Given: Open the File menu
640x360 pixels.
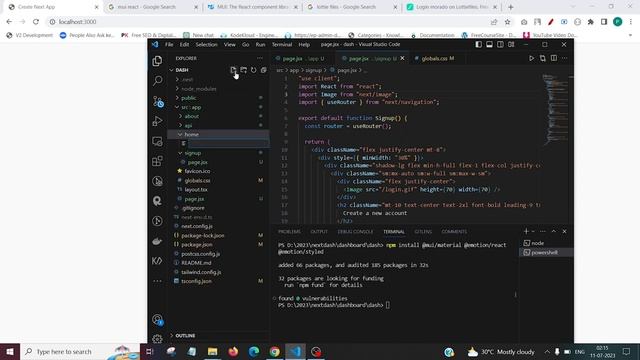Looking at the screenshot, I should click(169, 44).
